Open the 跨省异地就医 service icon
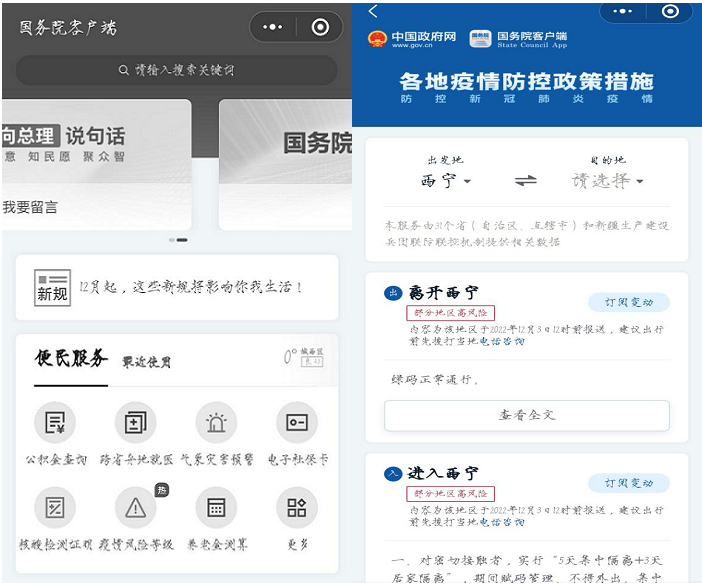Screen dimensions: 702x585 pyautogui.click(x=136, y=422)
